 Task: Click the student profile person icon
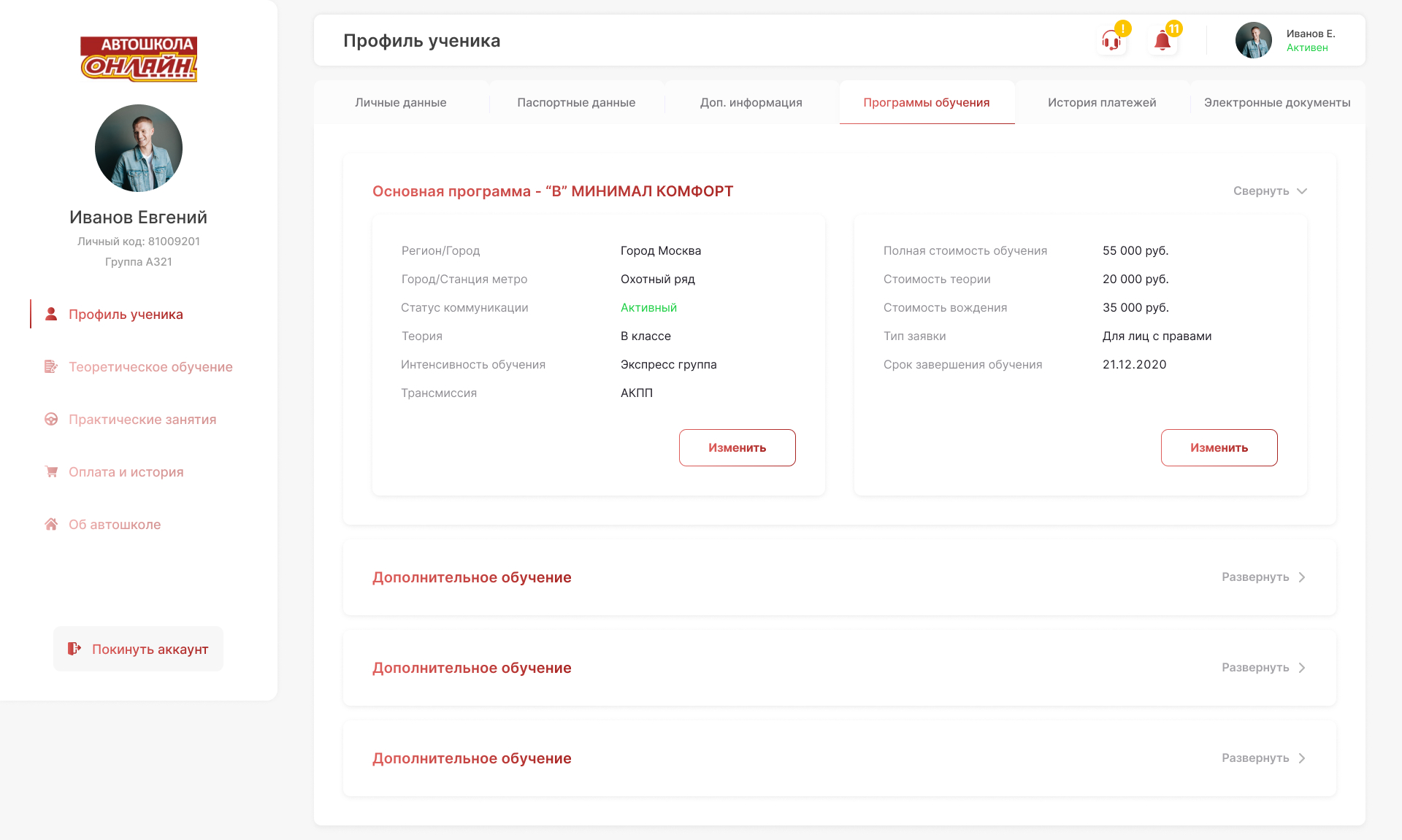[51, 314]
